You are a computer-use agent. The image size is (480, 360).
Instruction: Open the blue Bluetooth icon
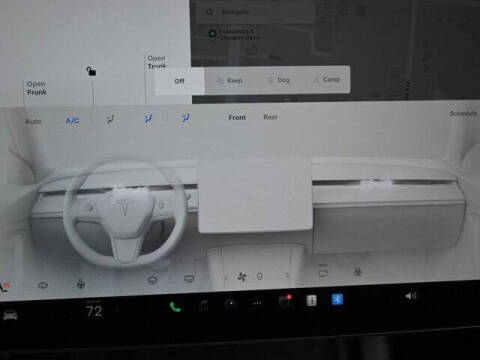tap(337, 300)
